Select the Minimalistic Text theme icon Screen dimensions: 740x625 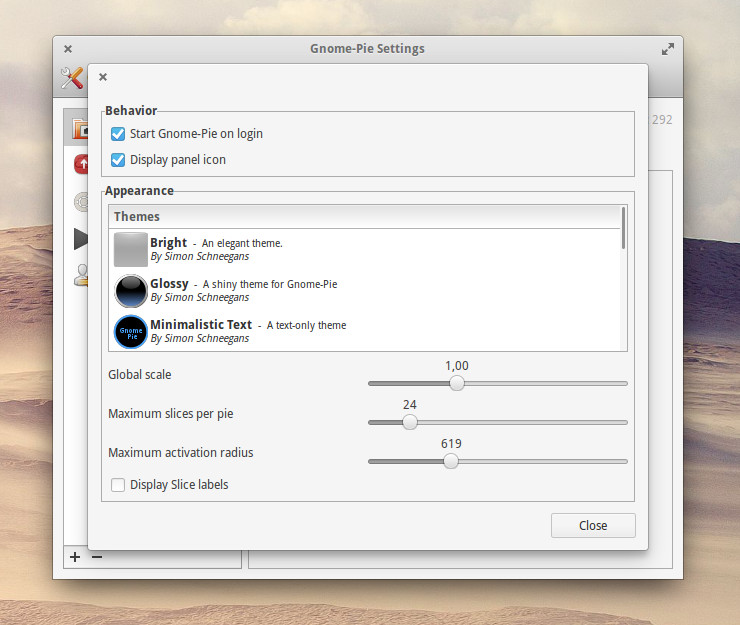[x=131, y=332]
